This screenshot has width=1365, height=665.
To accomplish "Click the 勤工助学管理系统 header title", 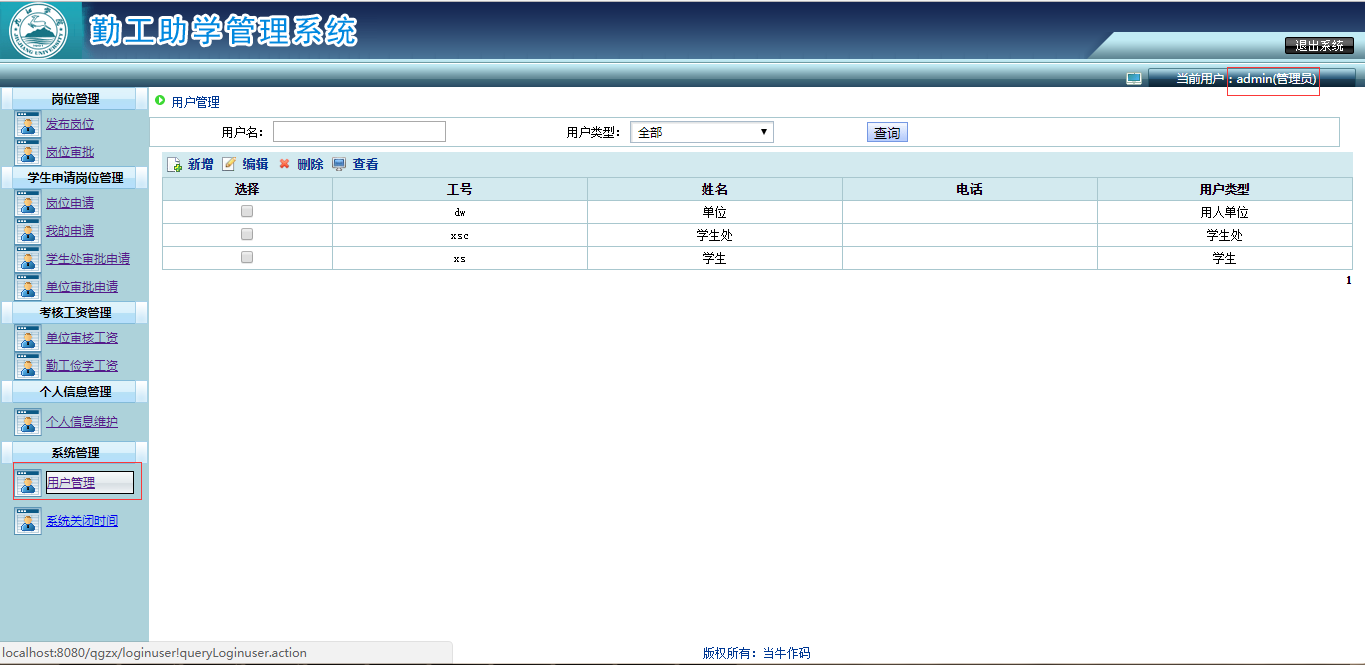I will point(222,31).
